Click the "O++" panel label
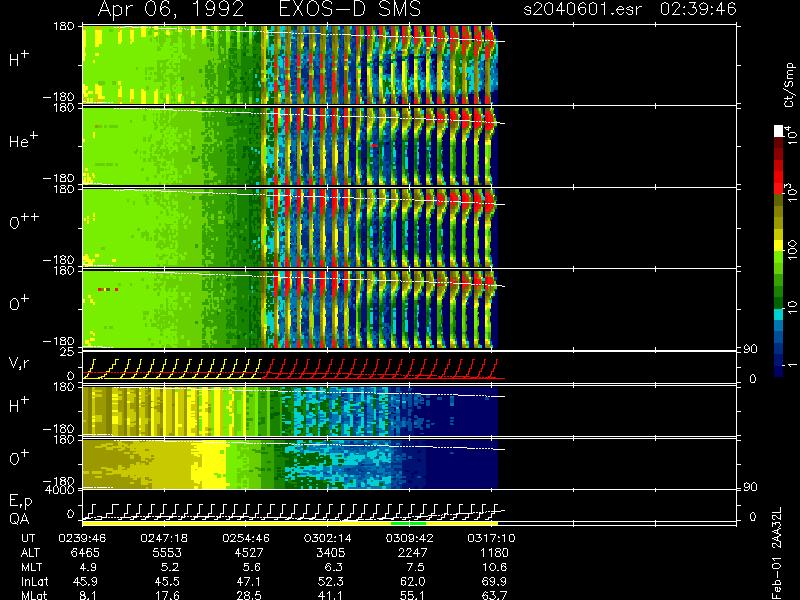The width and height of the screenshot is (800, 600). pyautogui.click(x=23, y=221)
